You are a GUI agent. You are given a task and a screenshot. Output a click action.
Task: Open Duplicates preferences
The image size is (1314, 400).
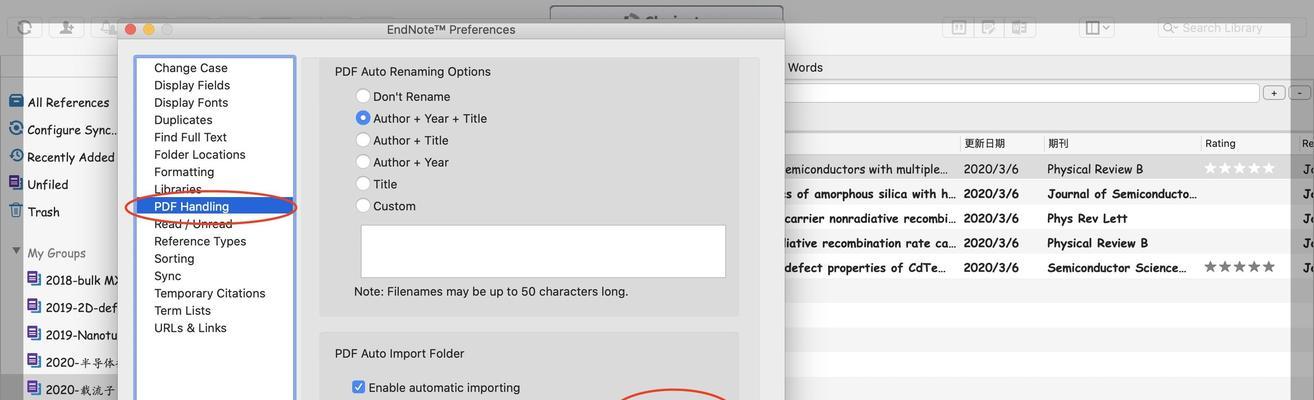coord(183,120)
